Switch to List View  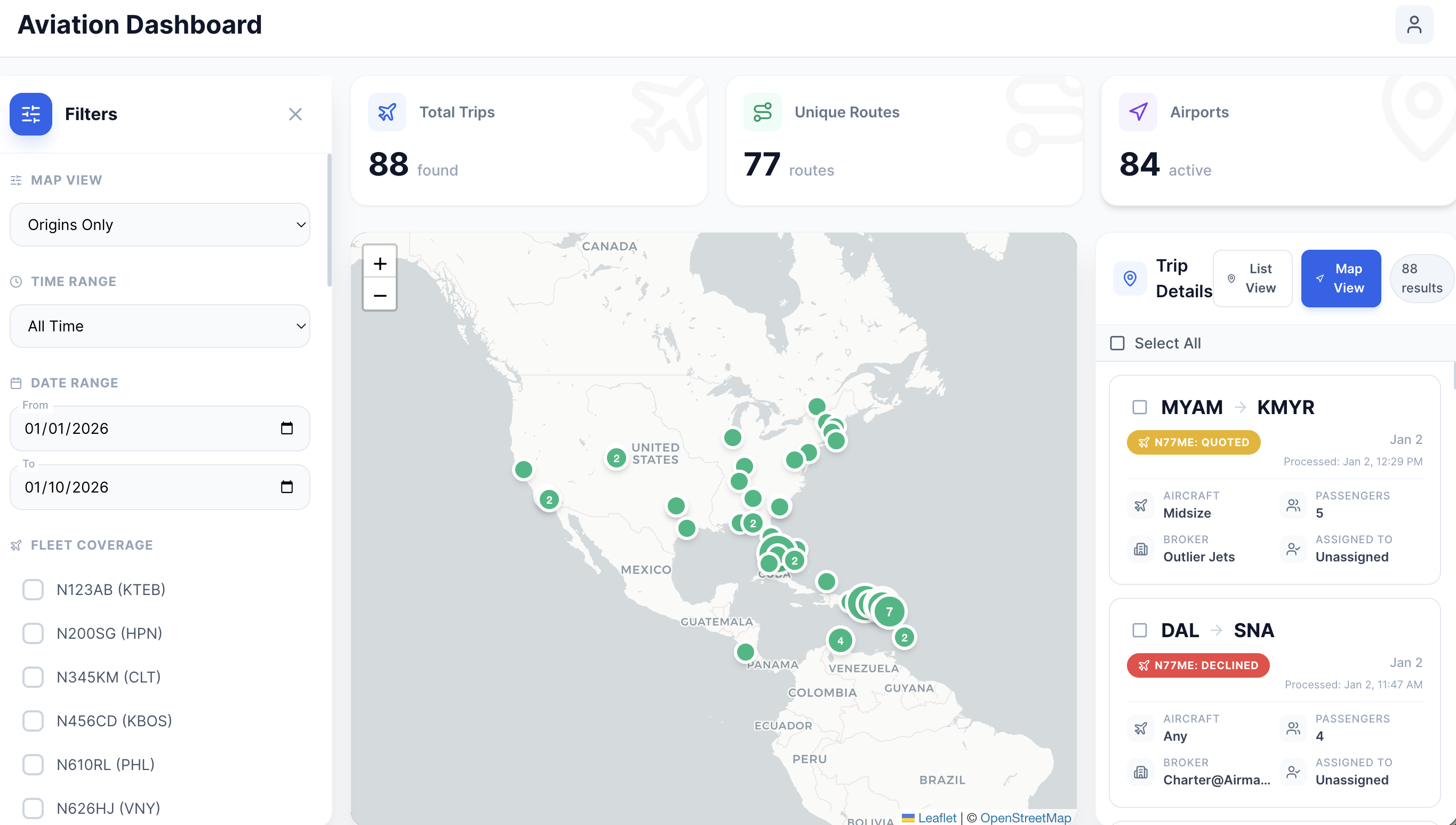tap(1252, 278)
